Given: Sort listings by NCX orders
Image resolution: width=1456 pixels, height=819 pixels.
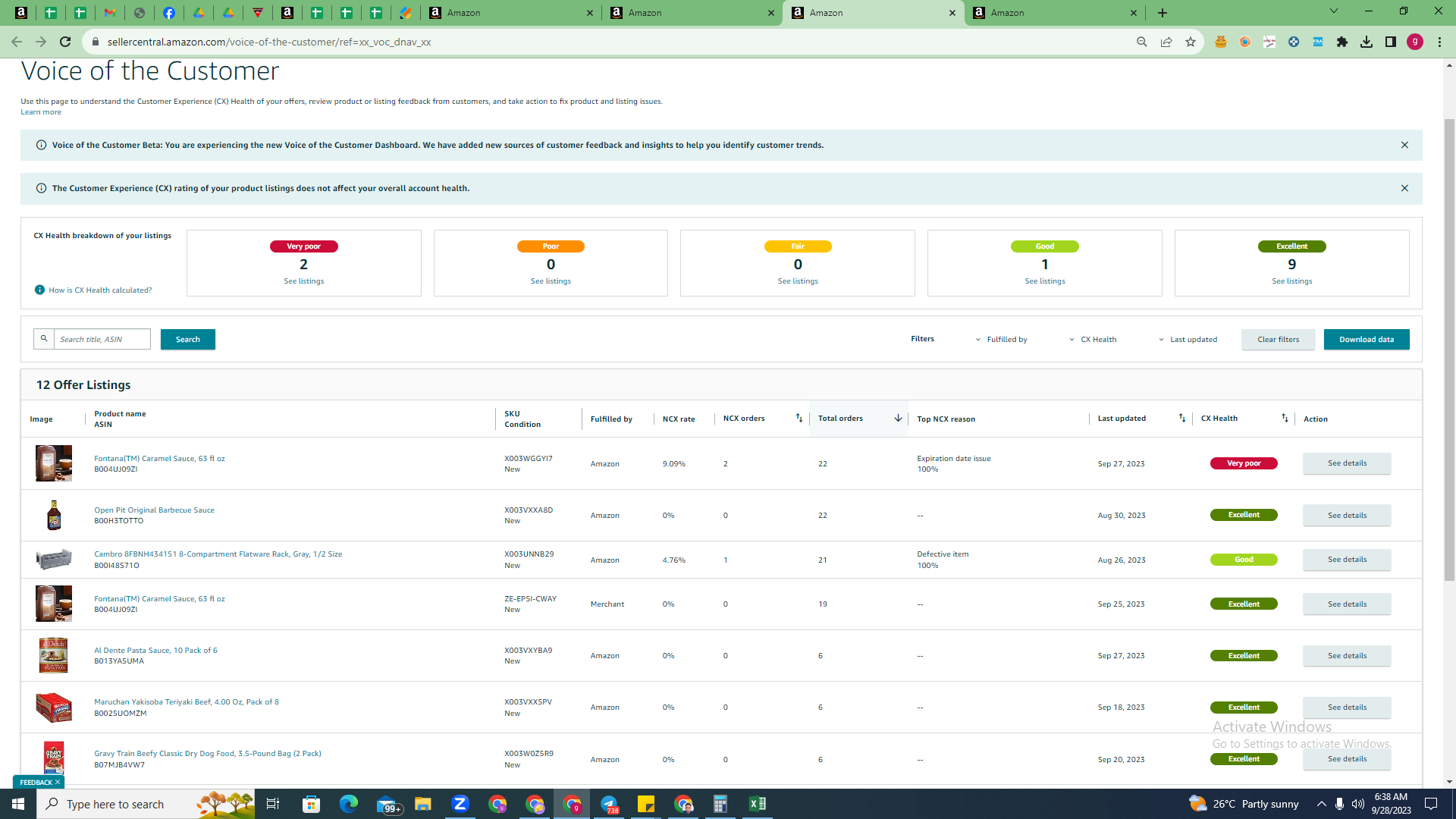Looking at the screenshot, I should click(799, 418).
